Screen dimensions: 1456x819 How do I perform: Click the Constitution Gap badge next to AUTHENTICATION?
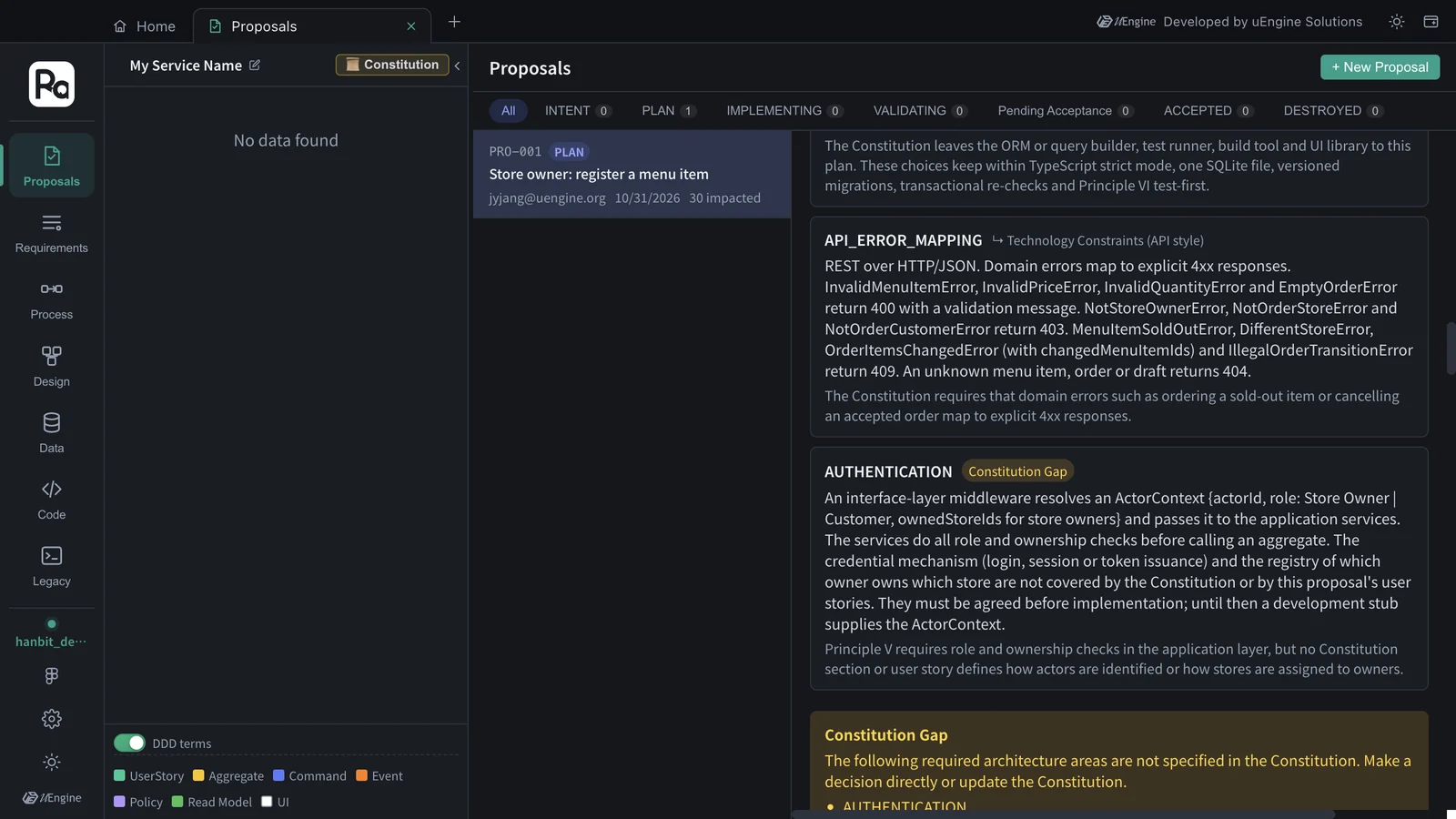1017,471
